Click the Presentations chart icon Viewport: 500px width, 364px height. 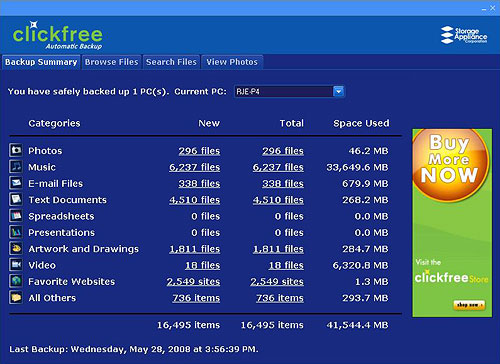tap(16, 232)
